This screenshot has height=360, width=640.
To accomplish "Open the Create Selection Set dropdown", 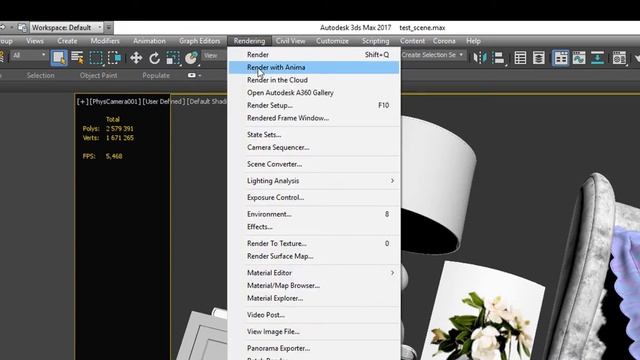I will pyautogui.click(x=433, y=55).
